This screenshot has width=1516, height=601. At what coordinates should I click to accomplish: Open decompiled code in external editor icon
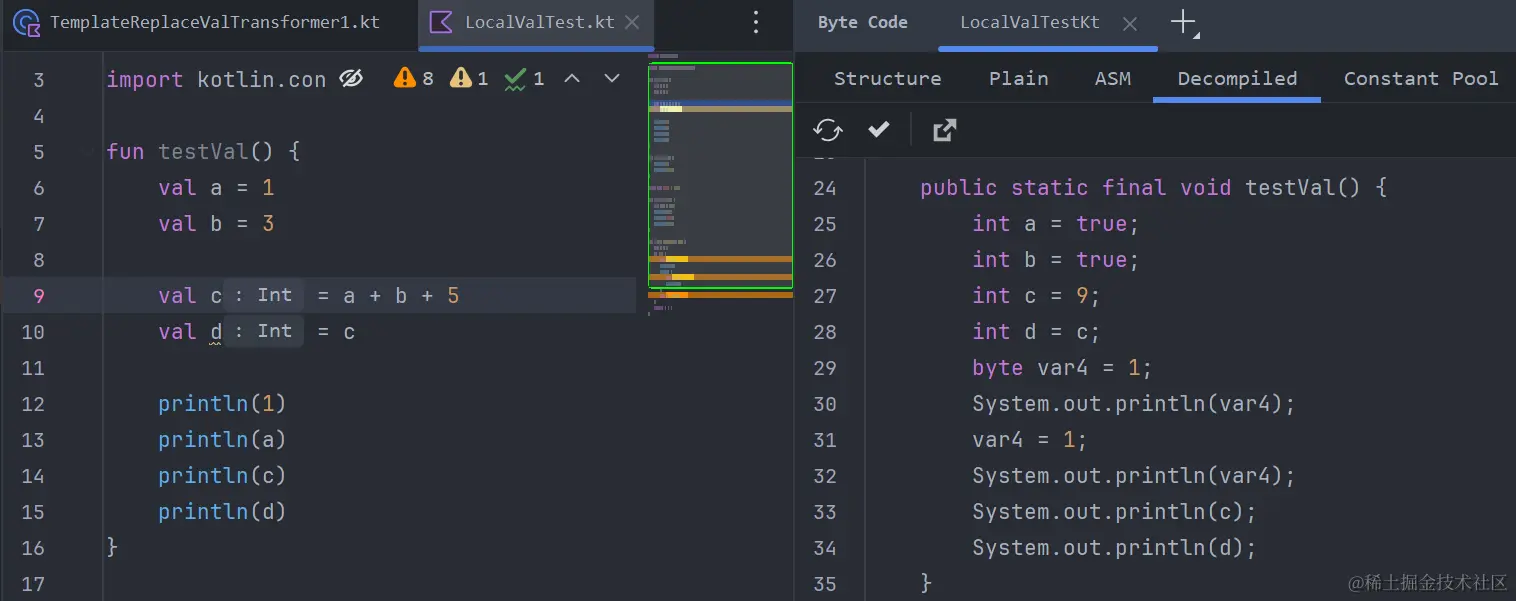click(x=944, y=129)
